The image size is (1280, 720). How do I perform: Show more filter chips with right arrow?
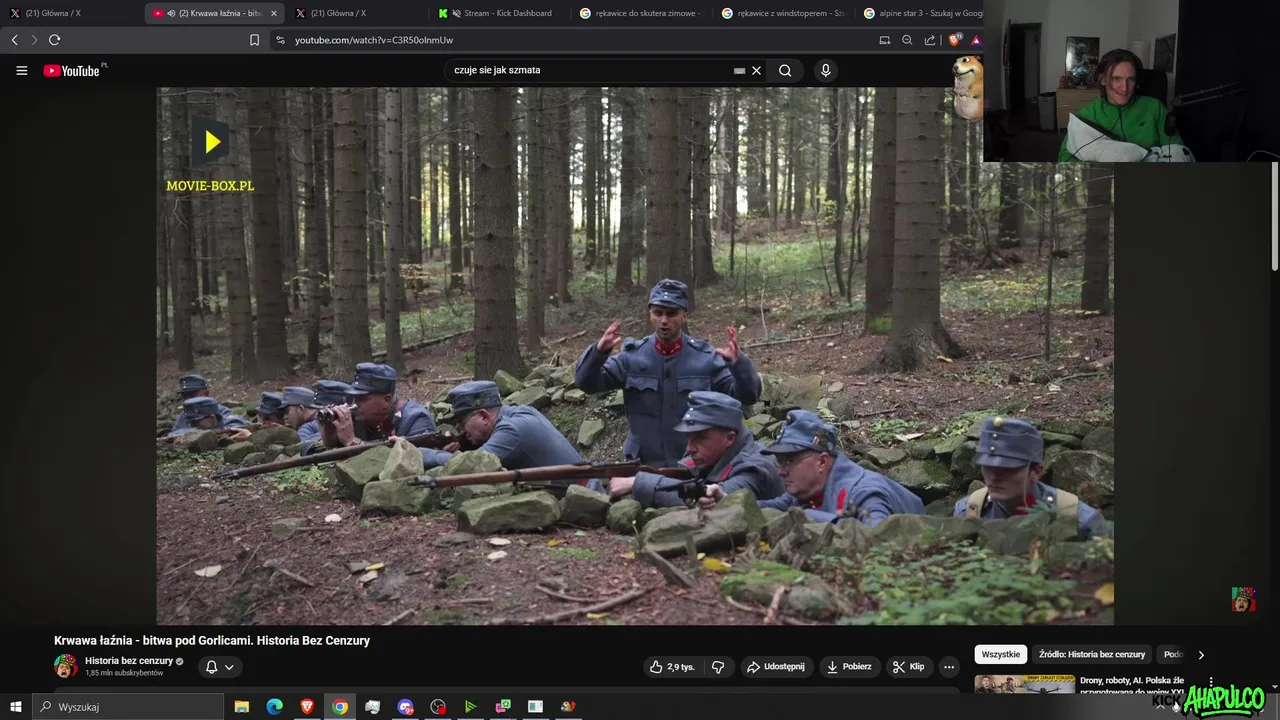click(1201, 655)
